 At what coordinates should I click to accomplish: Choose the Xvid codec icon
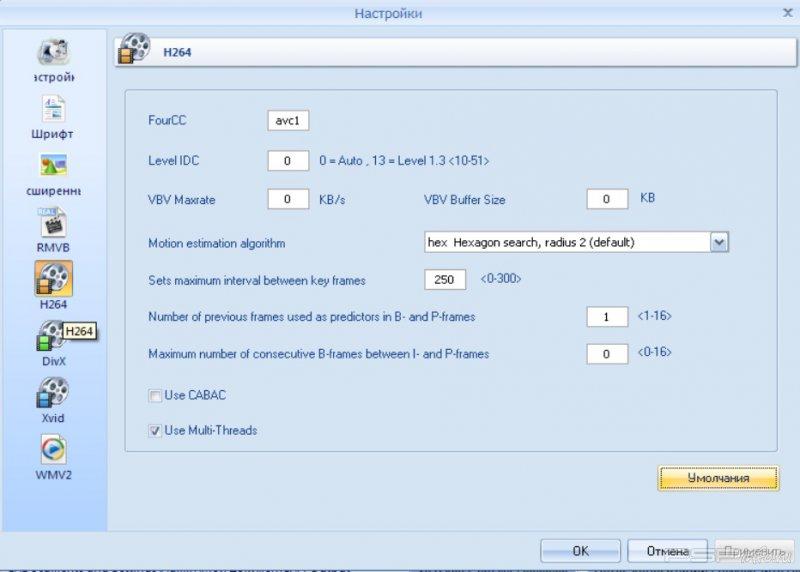click(x=53, y=393)
